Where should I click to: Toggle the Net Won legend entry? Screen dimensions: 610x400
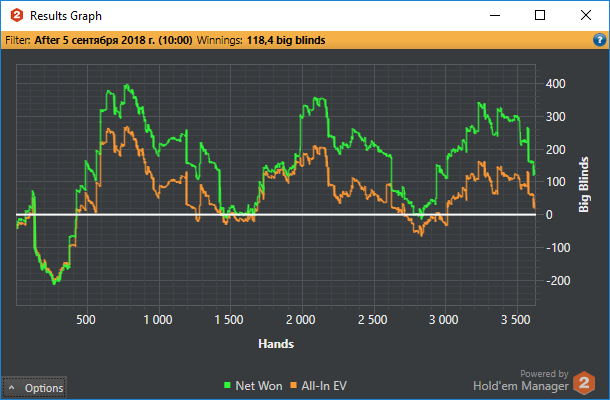253,386
